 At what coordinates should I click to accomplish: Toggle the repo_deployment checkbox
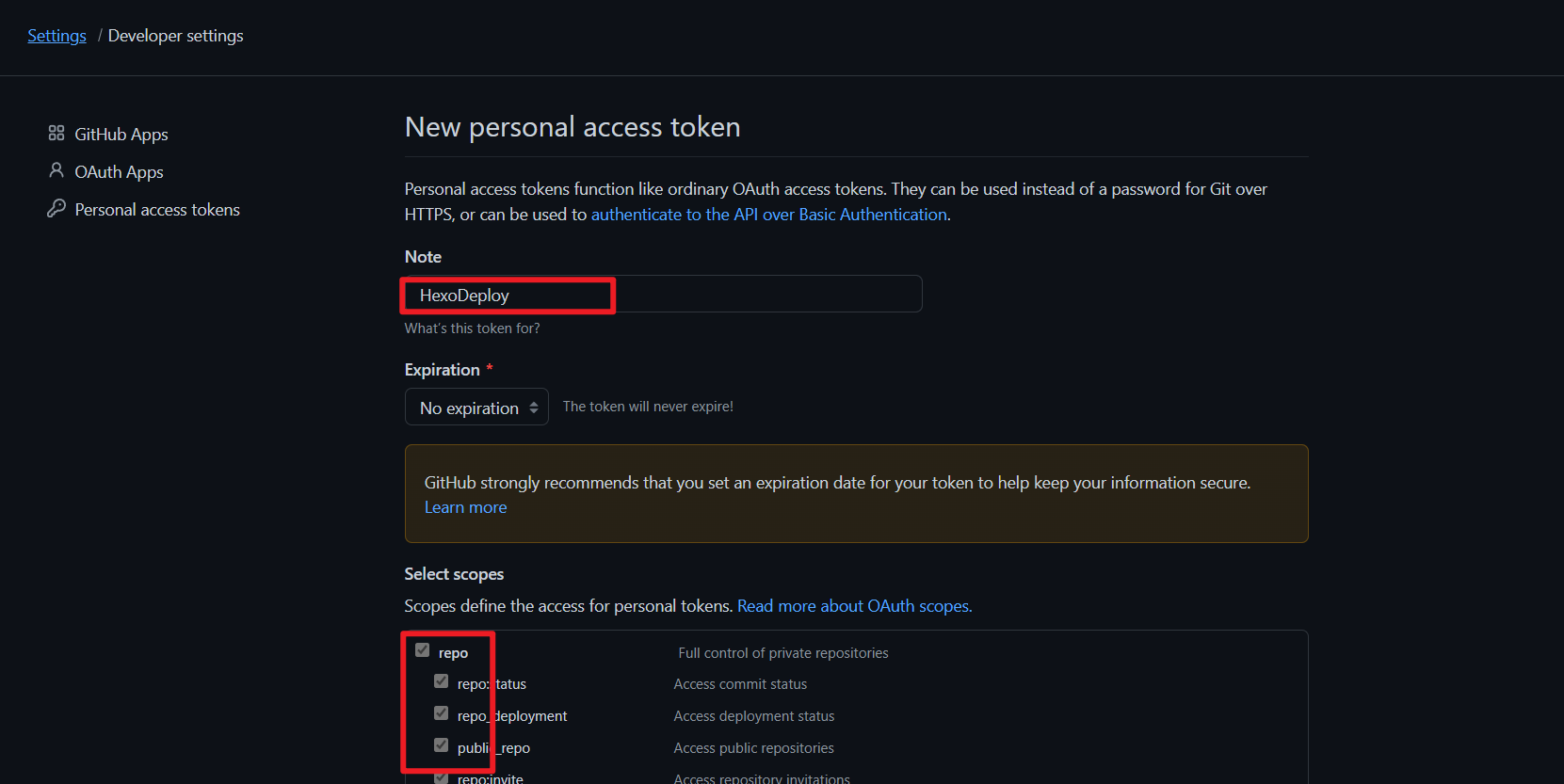click(442, 713)
